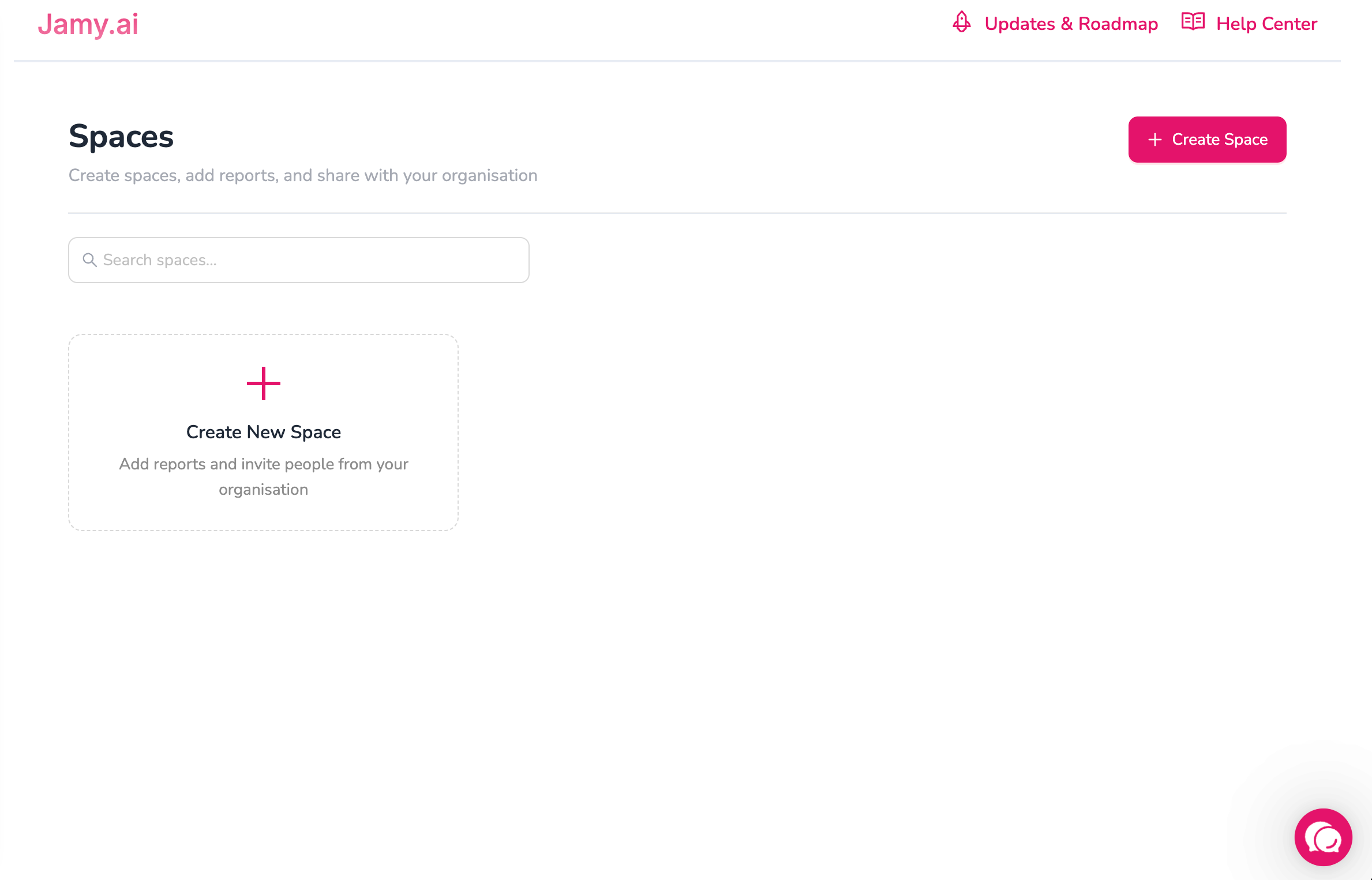Open the Updates & Roadmap link

(x=1071, y=24)
